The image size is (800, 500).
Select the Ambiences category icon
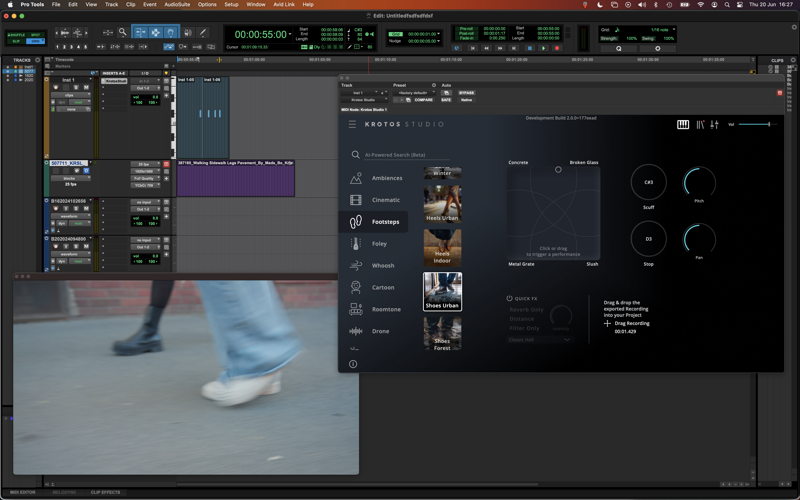click(x=356, y=178)
